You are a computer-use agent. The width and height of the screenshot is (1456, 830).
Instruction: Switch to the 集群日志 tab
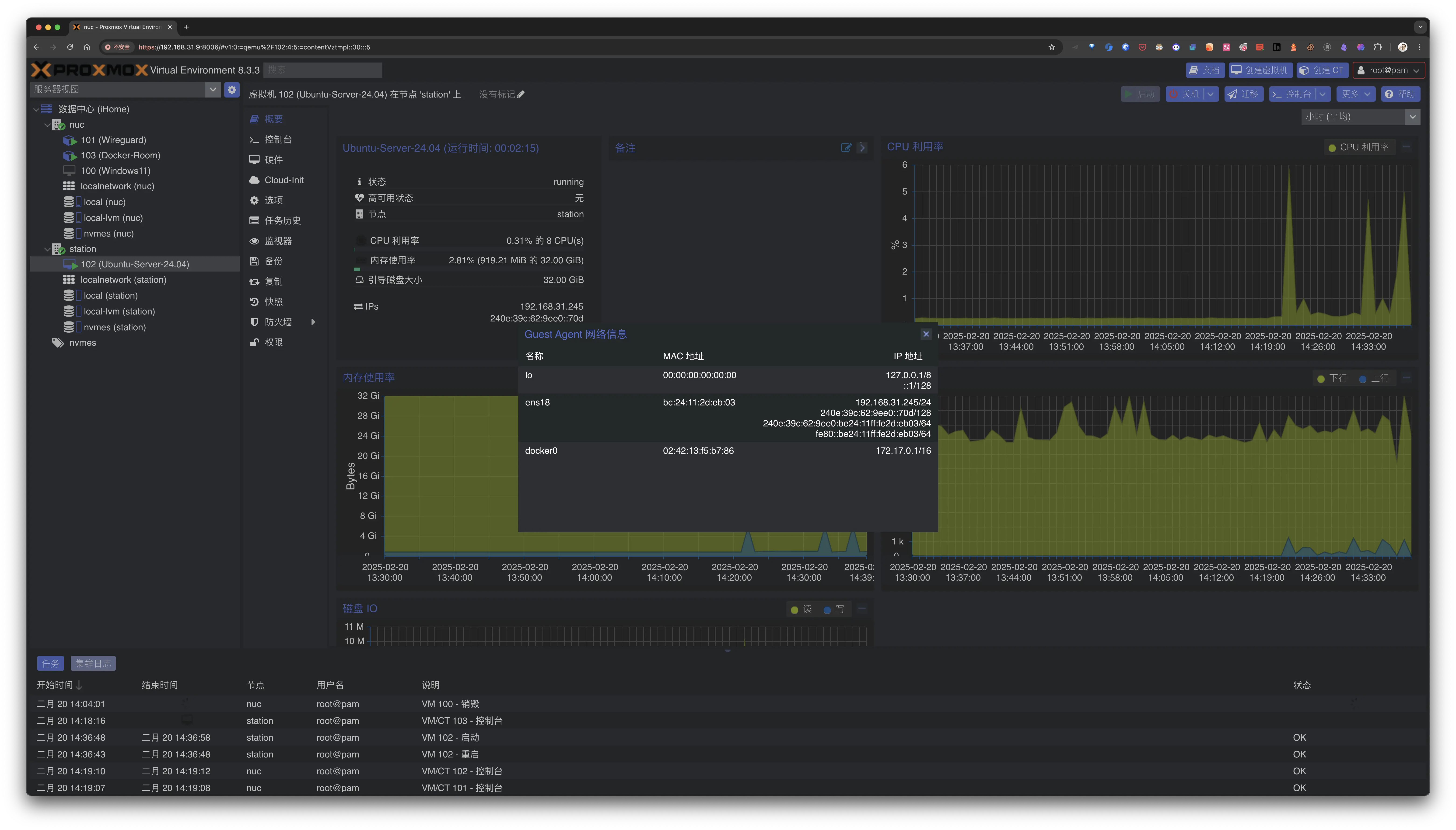pyautogui.click(x=94, y=663)
